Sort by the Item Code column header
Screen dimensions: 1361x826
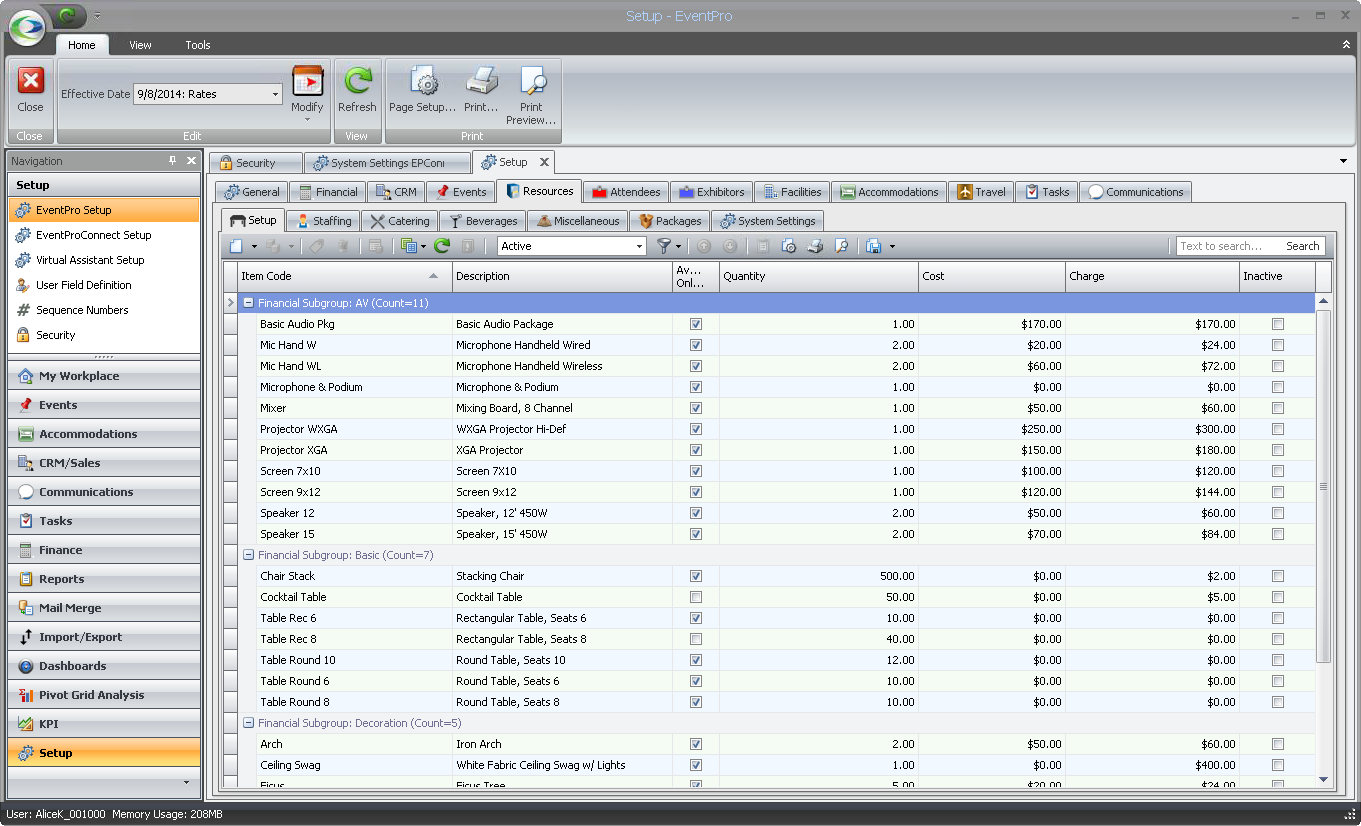pyautogui.click(x=345, y=276)
